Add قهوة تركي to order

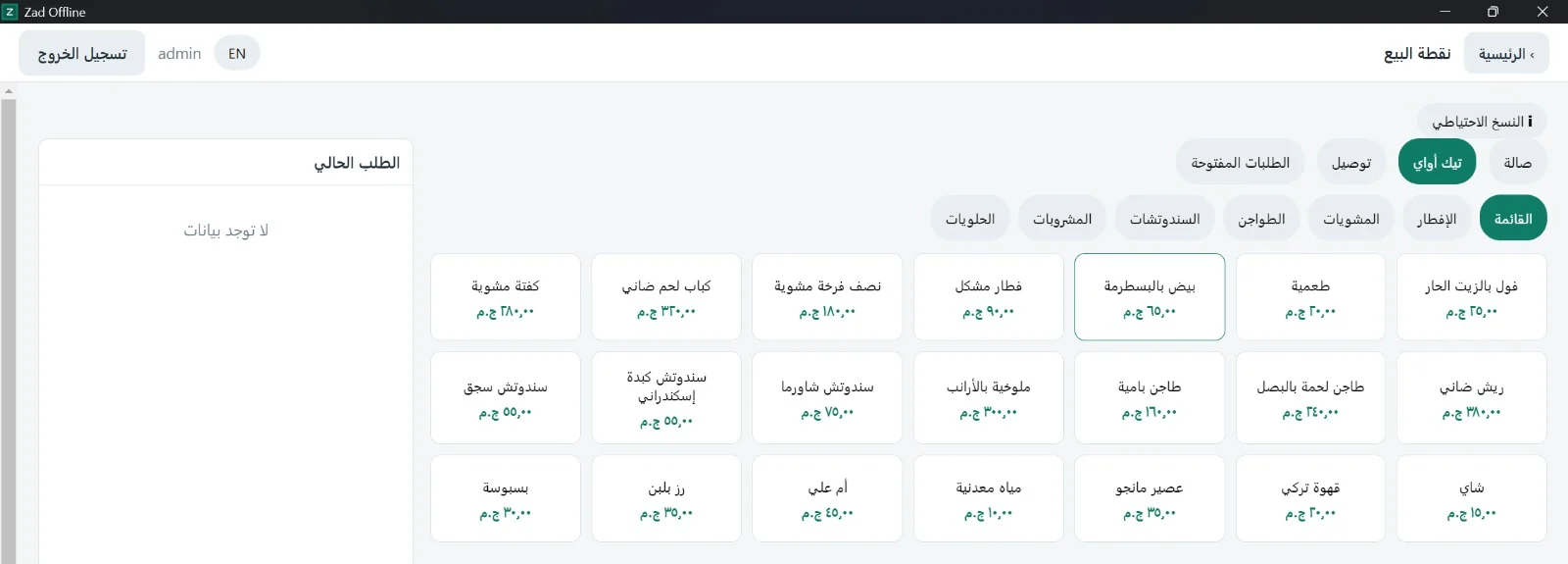click(x=1310, y=498)
